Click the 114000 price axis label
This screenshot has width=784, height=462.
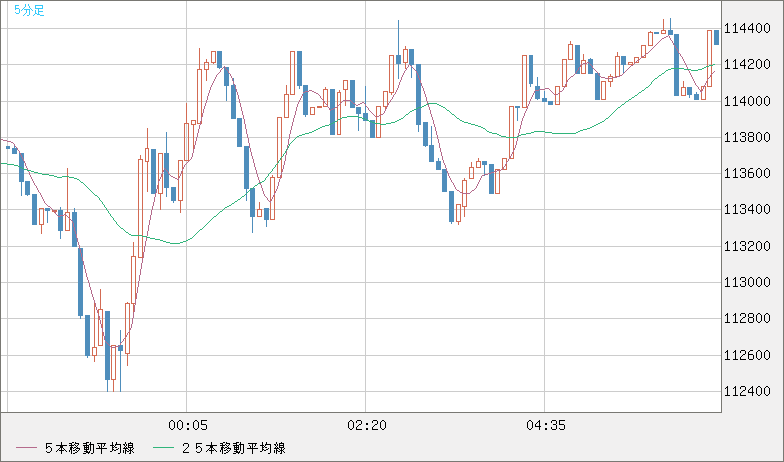[x=748, y=101]
